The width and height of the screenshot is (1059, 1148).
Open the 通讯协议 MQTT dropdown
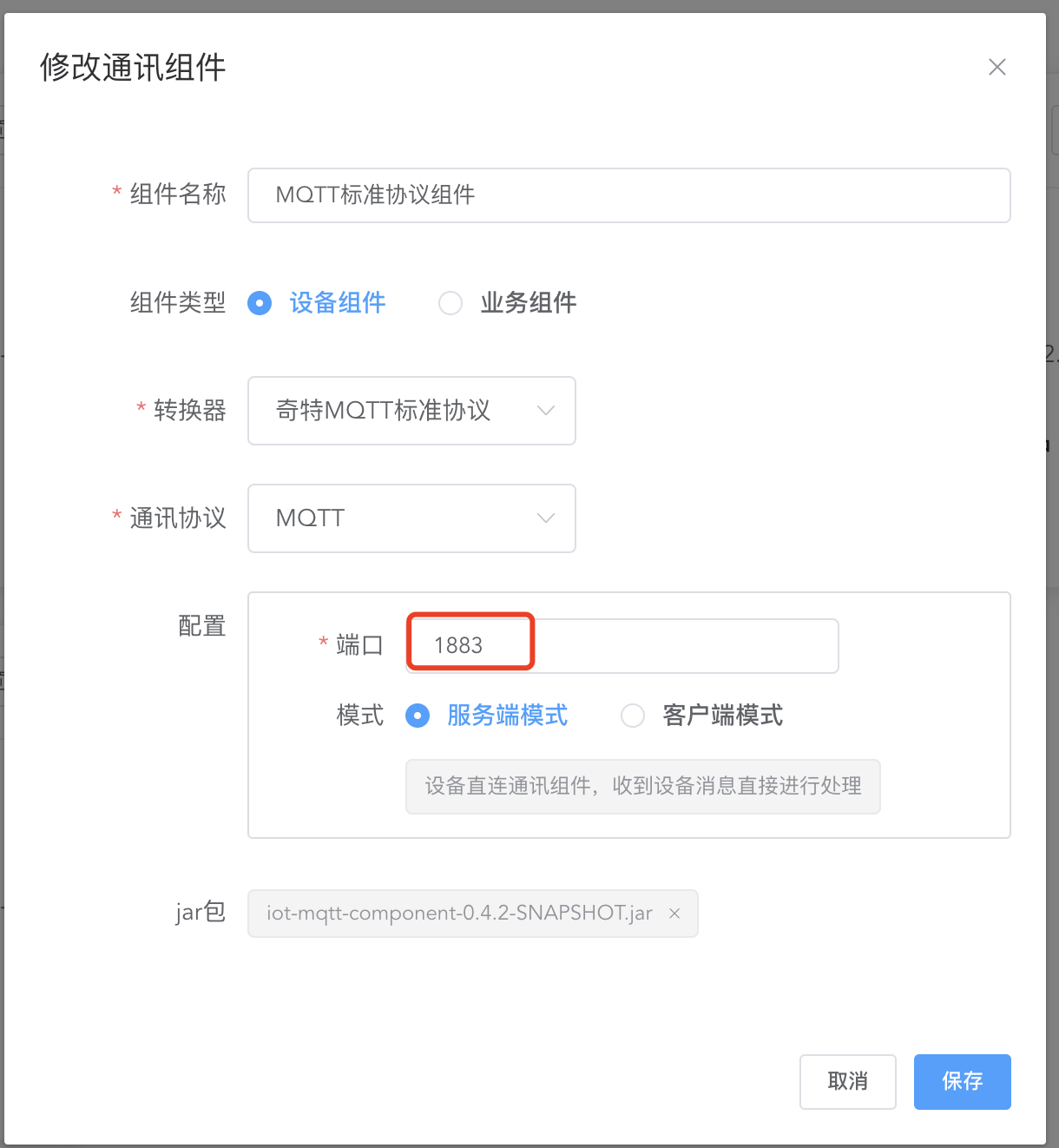pyautogui.click(x=411, y=518)
